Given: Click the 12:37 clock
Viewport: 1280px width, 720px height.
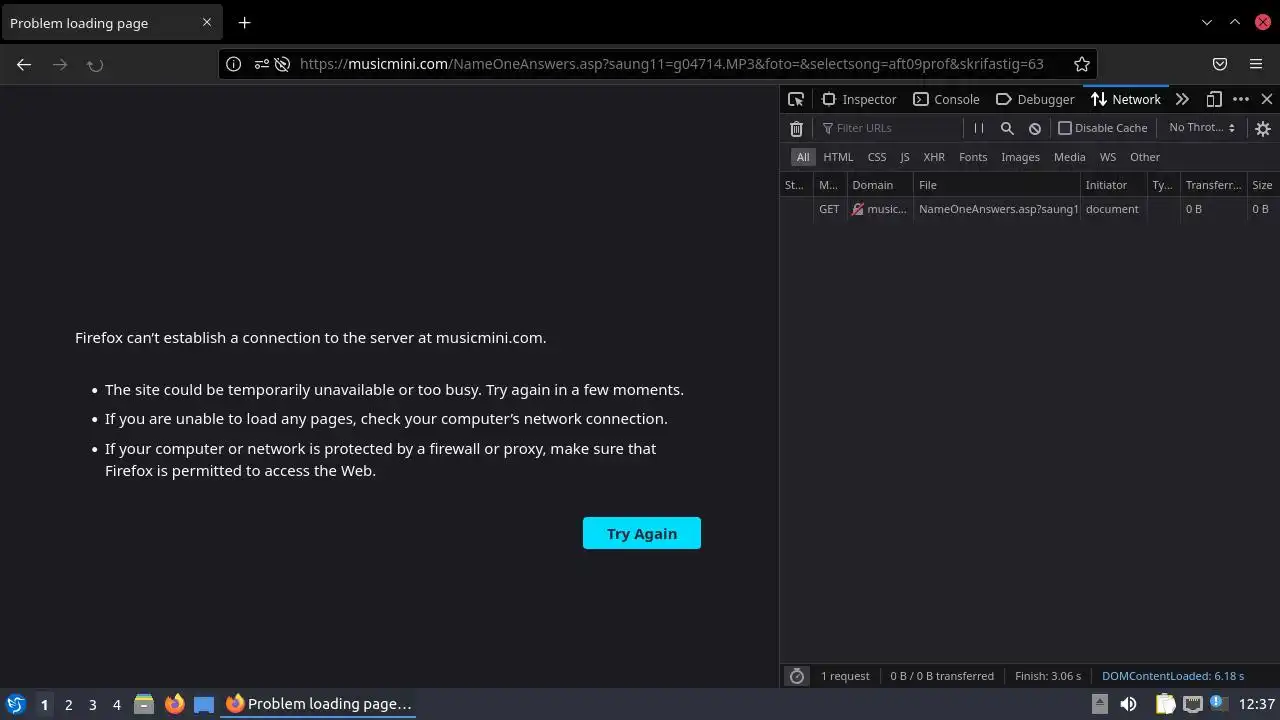Looking at the screenshot, I should 1257,704.
